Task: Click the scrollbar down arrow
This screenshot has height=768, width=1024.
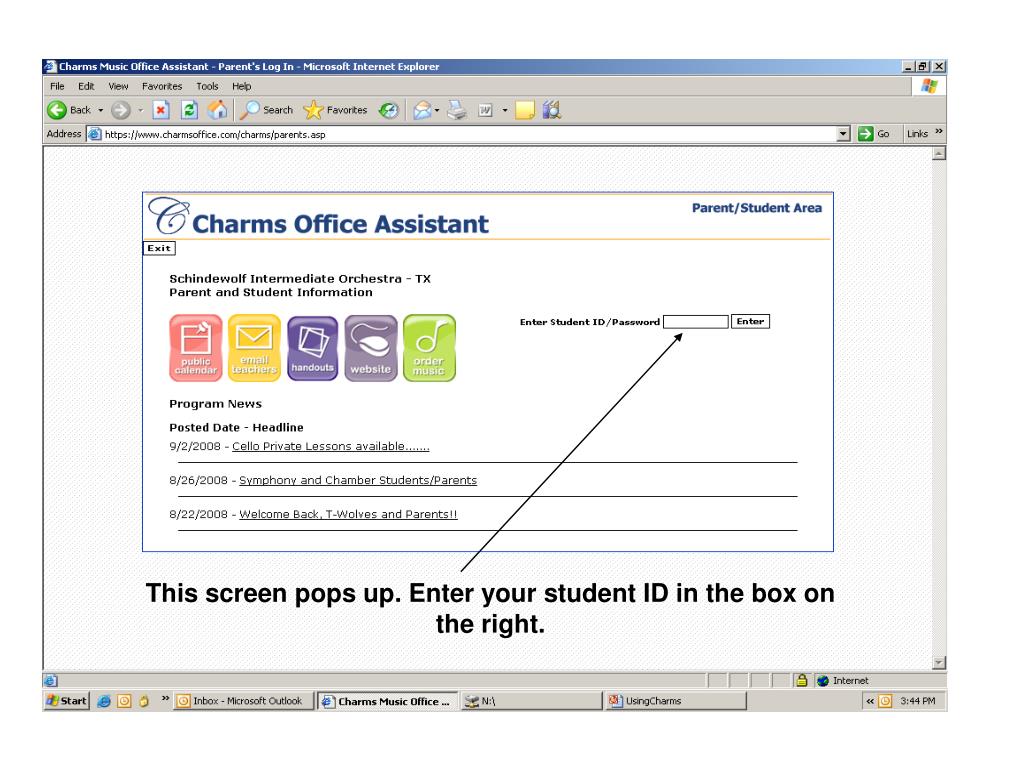Action: 939,663
